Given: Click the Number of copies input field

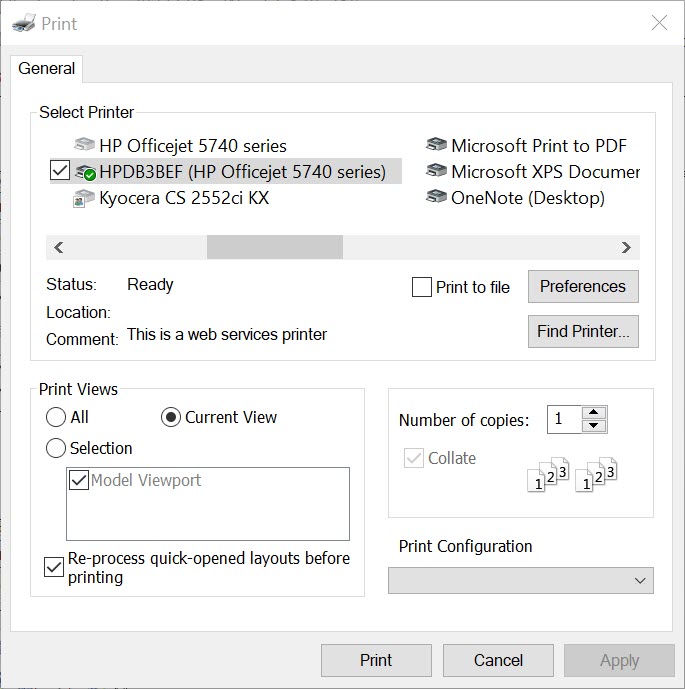Looking at the screenshot, I should pyautogui.click(x=564, y=419).
